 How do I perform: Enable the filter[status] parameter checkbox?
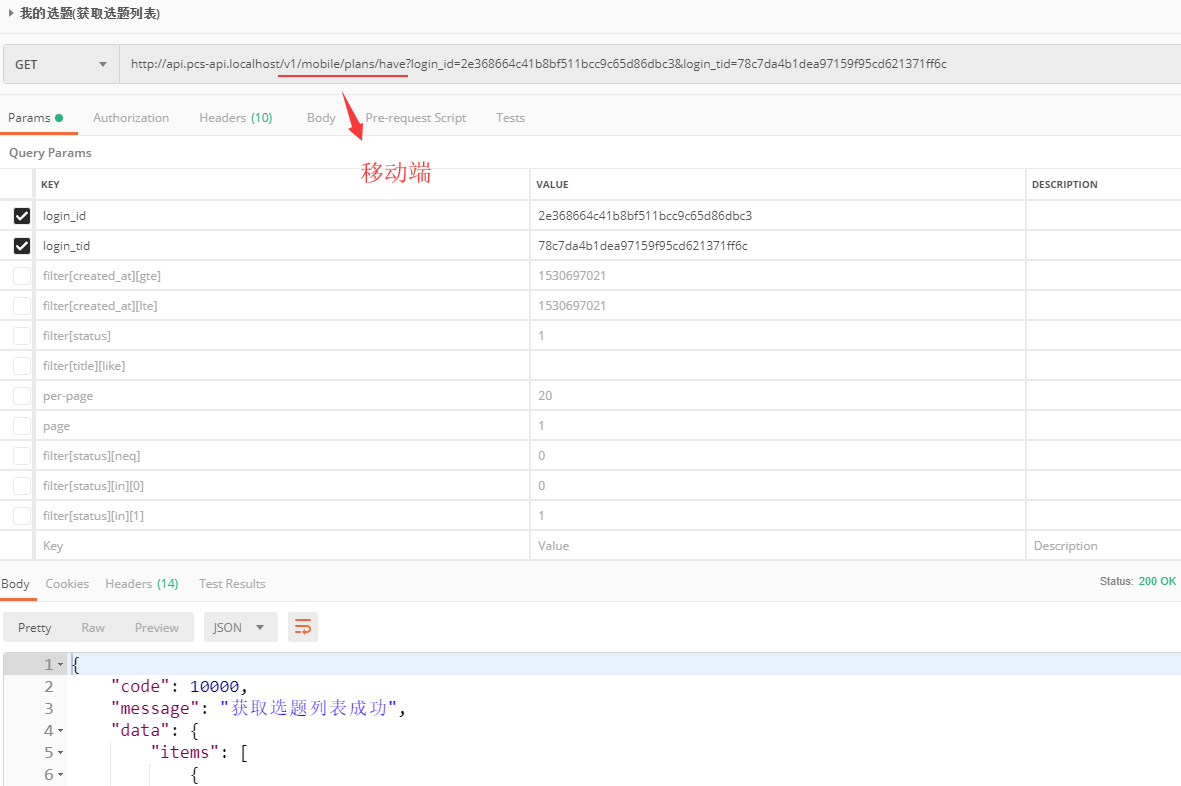22,336
